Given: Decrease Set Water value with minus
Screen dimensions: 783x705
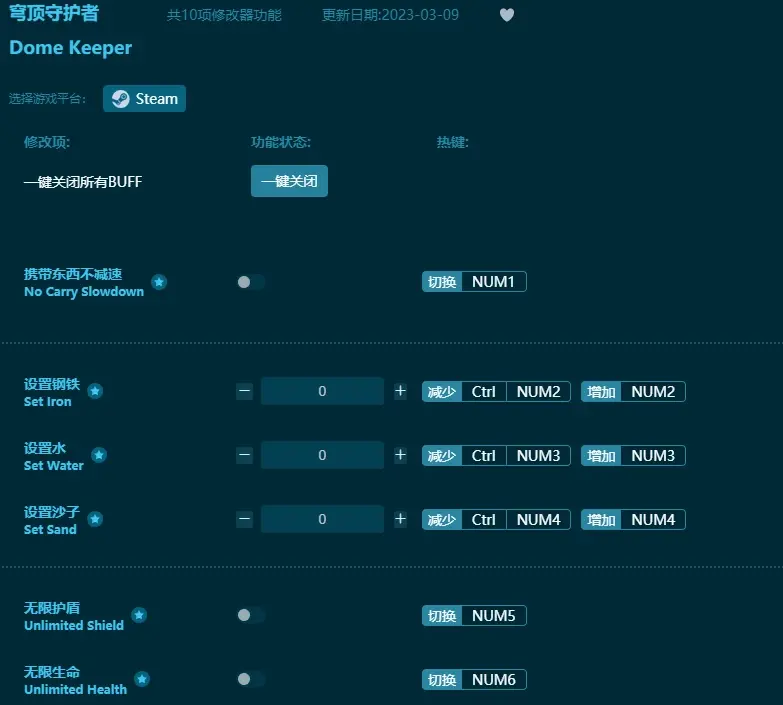Looking at the screenshot, I should pos(244,455).
